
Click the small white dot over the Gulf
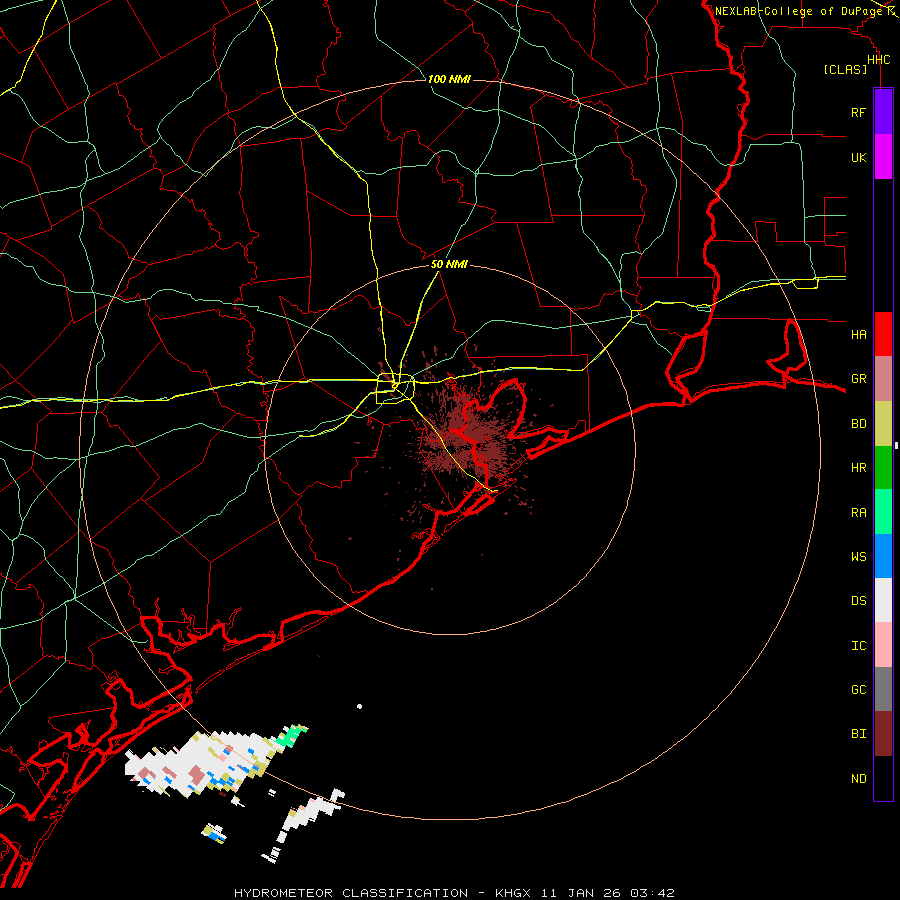point(359,707)
